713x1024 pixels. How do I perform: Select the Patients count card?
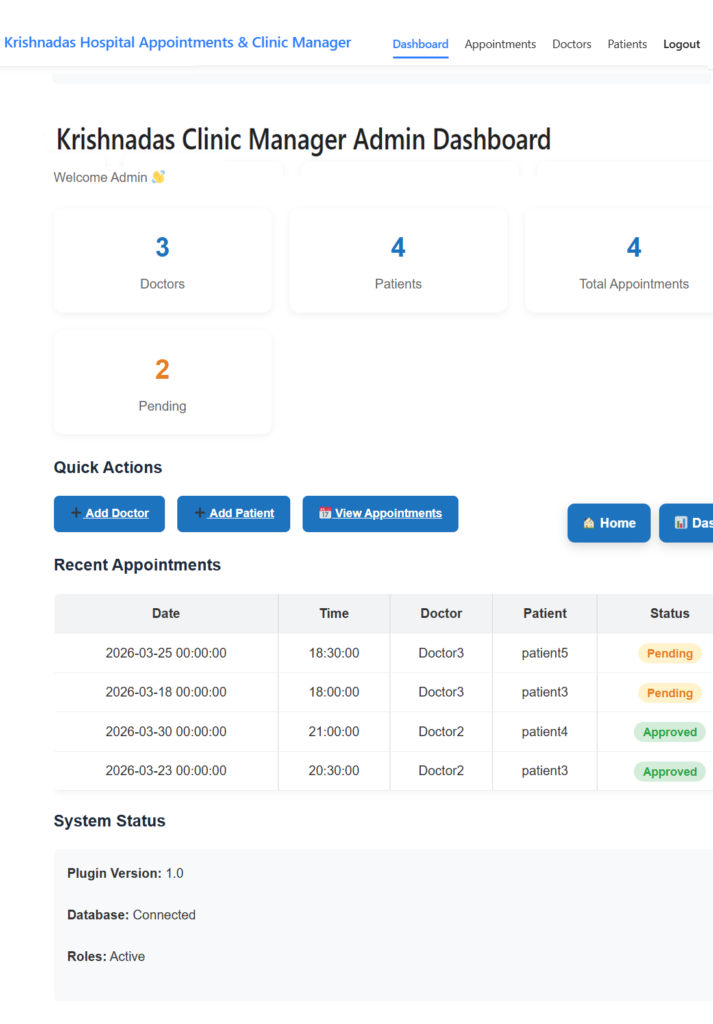[398, 261]
